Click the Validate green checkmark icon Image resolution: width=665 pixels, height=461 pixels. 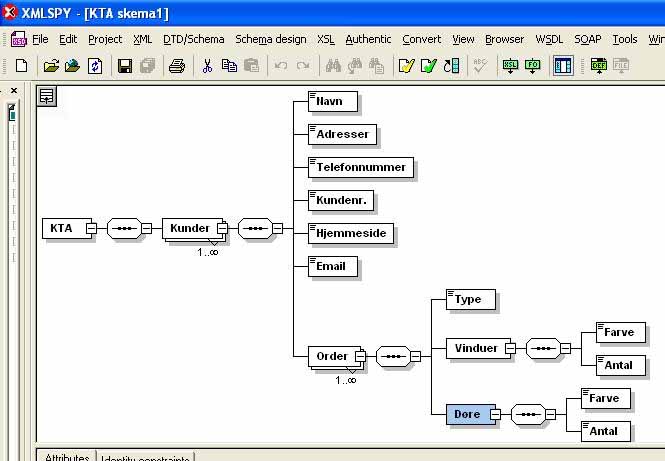[x=428, y=66]
